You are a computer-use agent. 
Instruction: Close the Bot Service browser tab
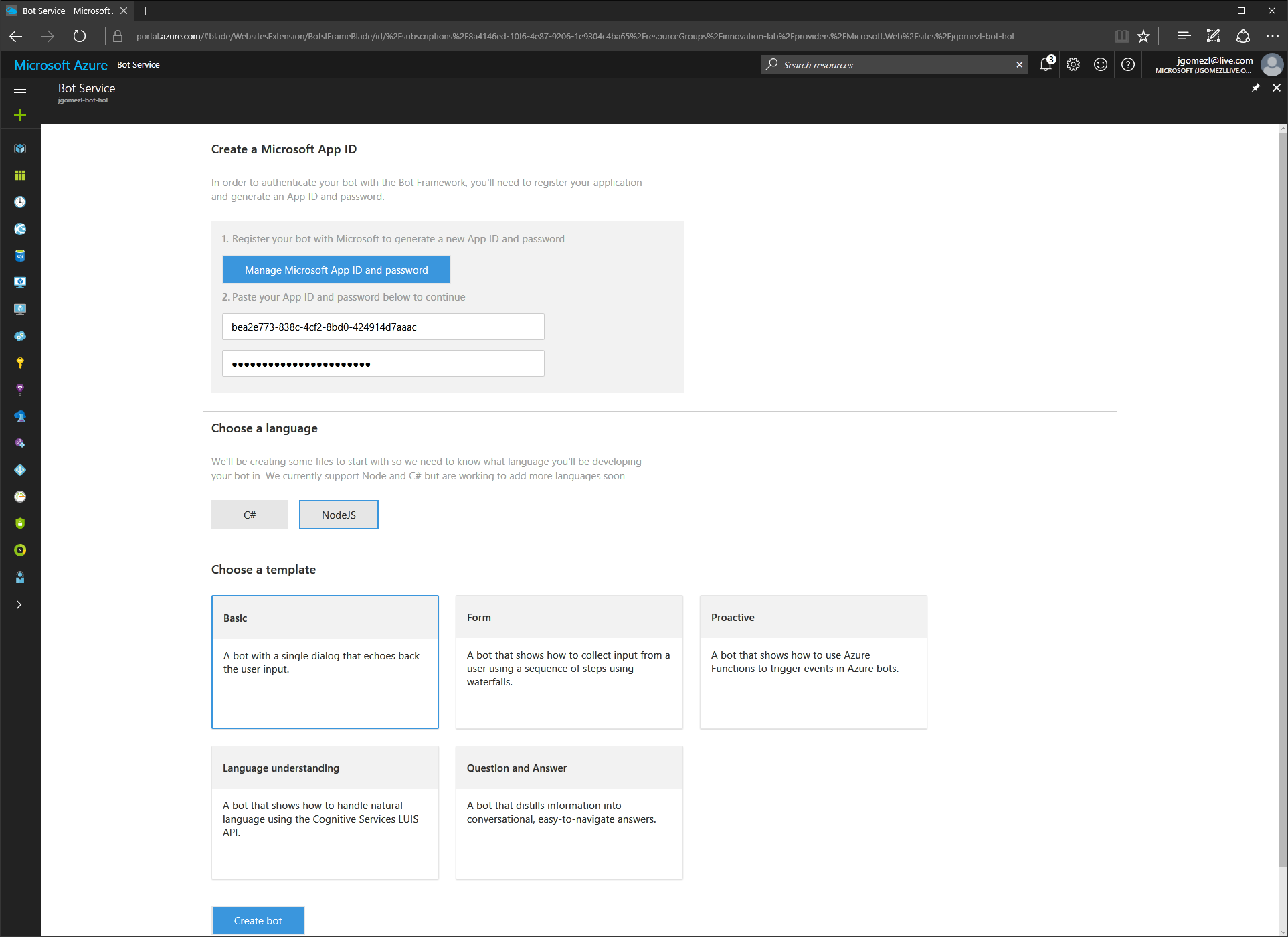pos(124,11)
